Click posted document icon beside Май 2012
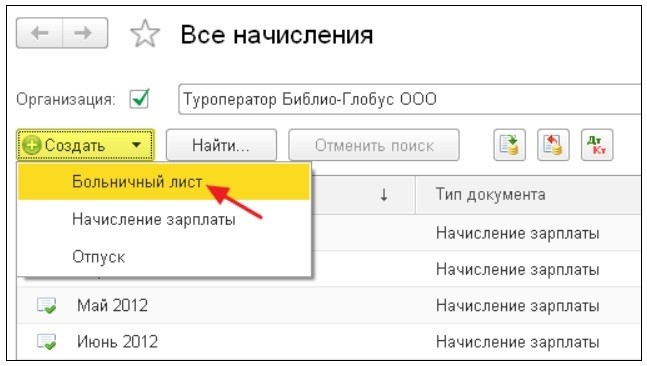Viewport: 647px width, 366px height. [46, 306]
